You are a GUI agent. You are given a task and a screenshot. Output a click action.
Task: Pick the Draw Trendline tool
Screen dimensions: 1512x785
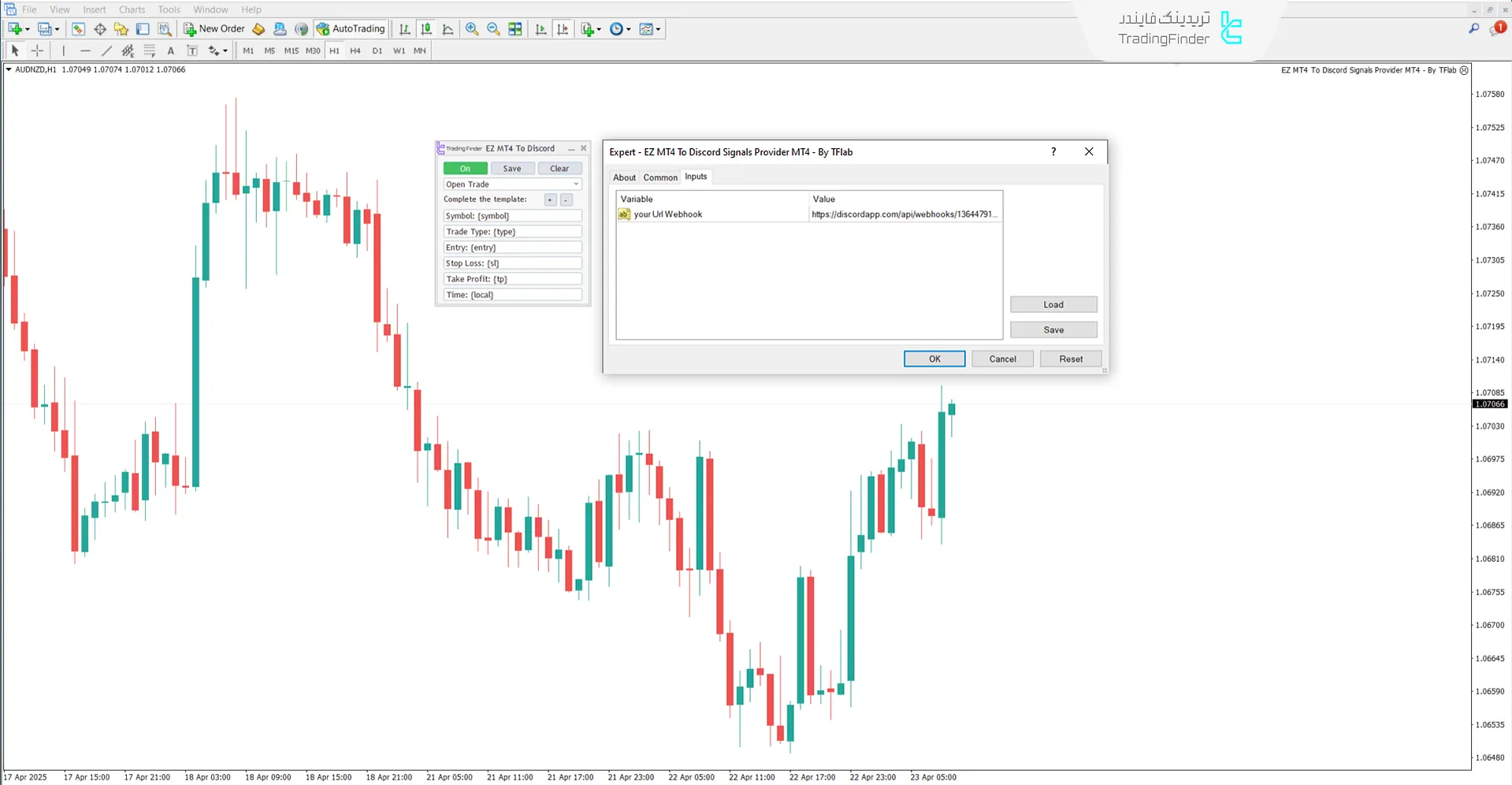[x=106, y=50]
